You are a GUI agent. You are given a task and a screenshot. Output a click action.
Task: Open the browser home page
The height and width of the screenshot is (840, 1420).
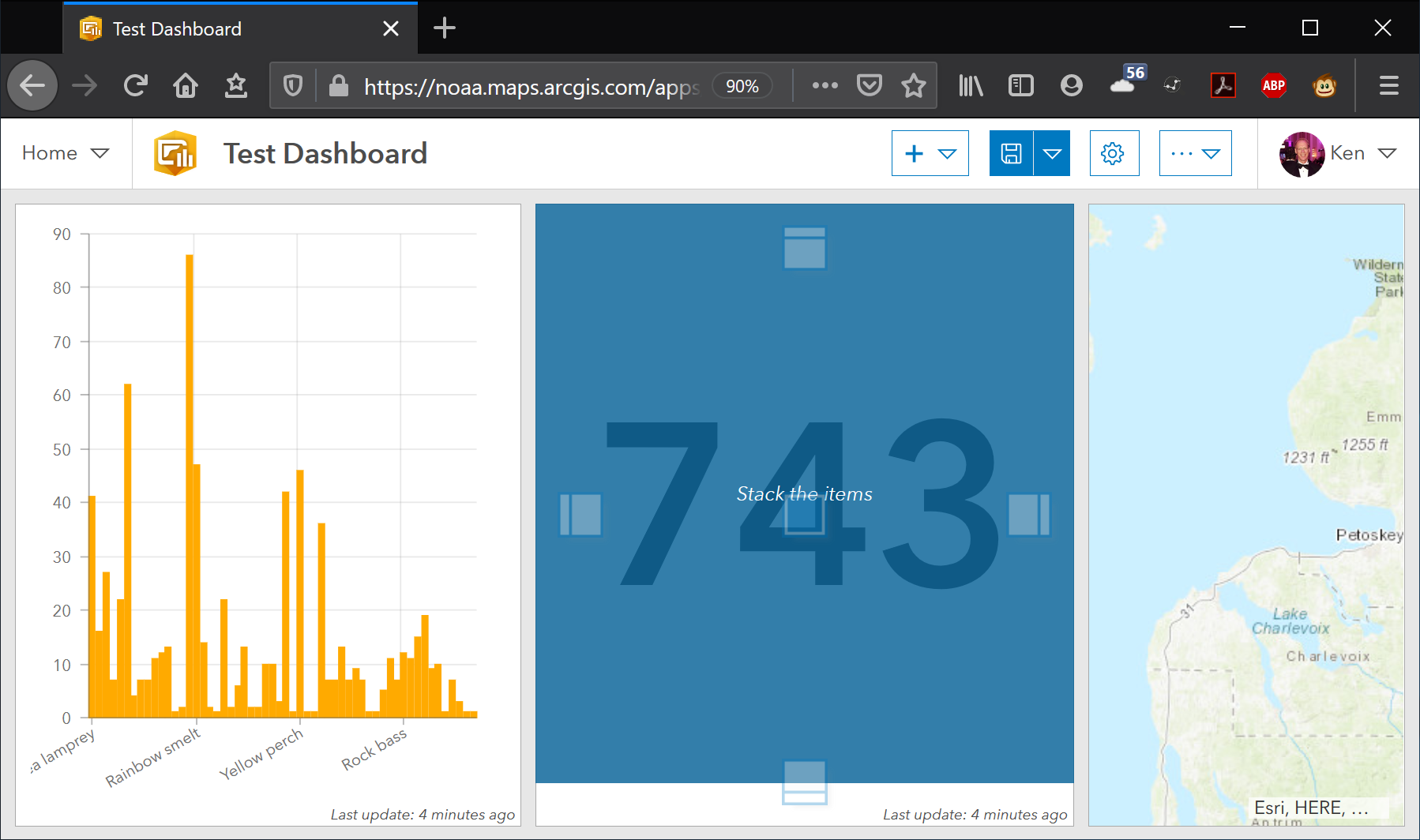click(x=186, y=85)
